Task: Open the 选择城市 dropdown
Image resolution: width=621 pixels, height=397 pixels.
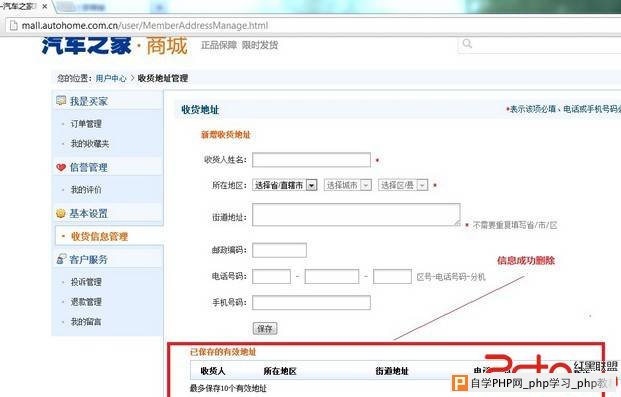Action: tap(348, 185)
